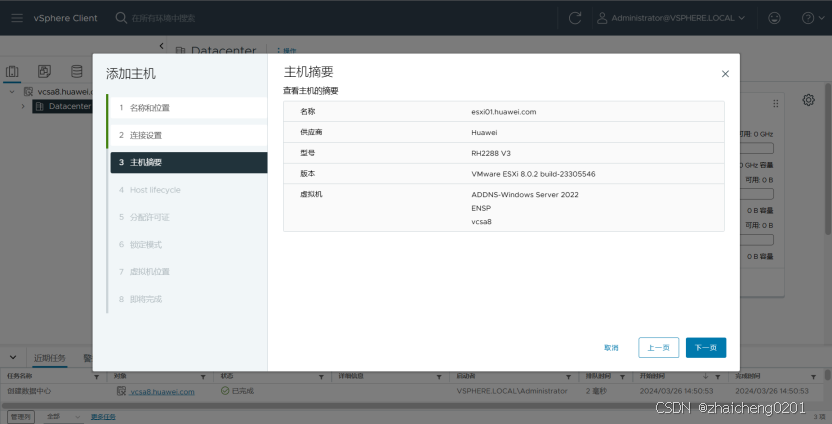This screenshot has height=424, width=832.
Task: Select step 3 主机摘要
Action: coord(189,162)
